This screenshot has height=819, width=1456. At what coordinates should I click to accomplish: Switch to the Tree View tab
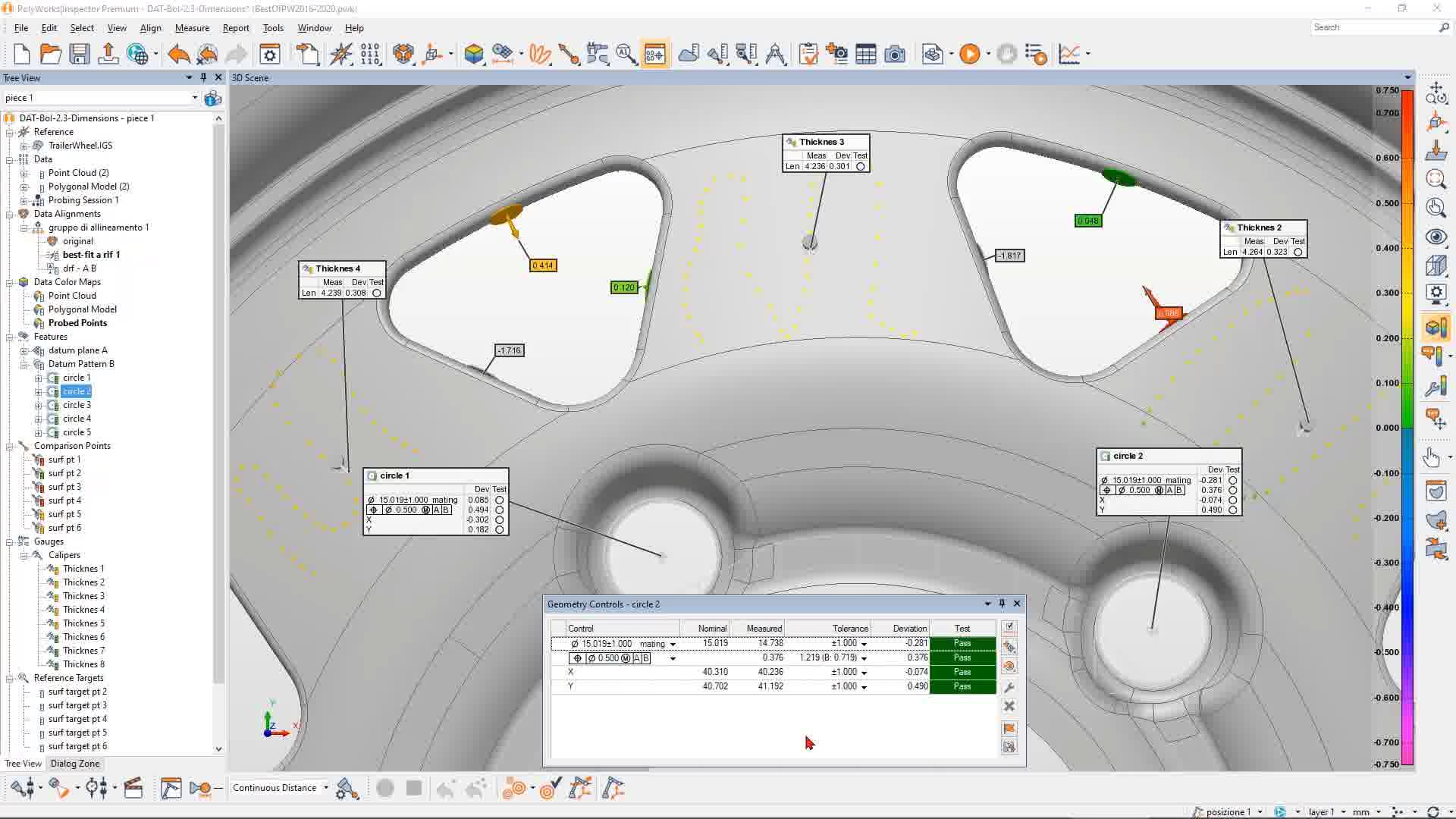click(23, 764)
